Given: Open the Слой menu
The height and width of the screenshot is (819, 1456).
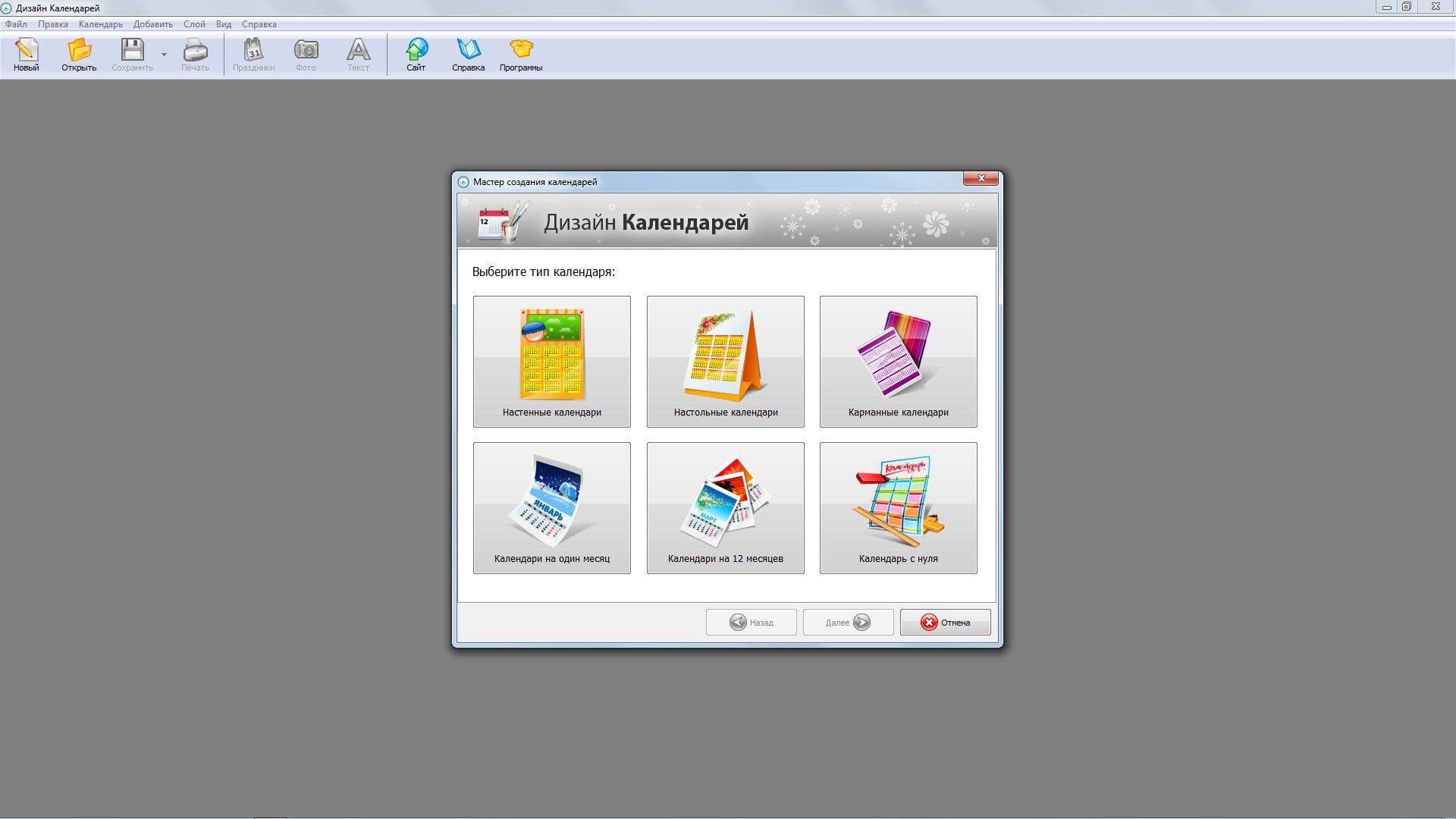Looking at the screenshot, I should point(194,24).
